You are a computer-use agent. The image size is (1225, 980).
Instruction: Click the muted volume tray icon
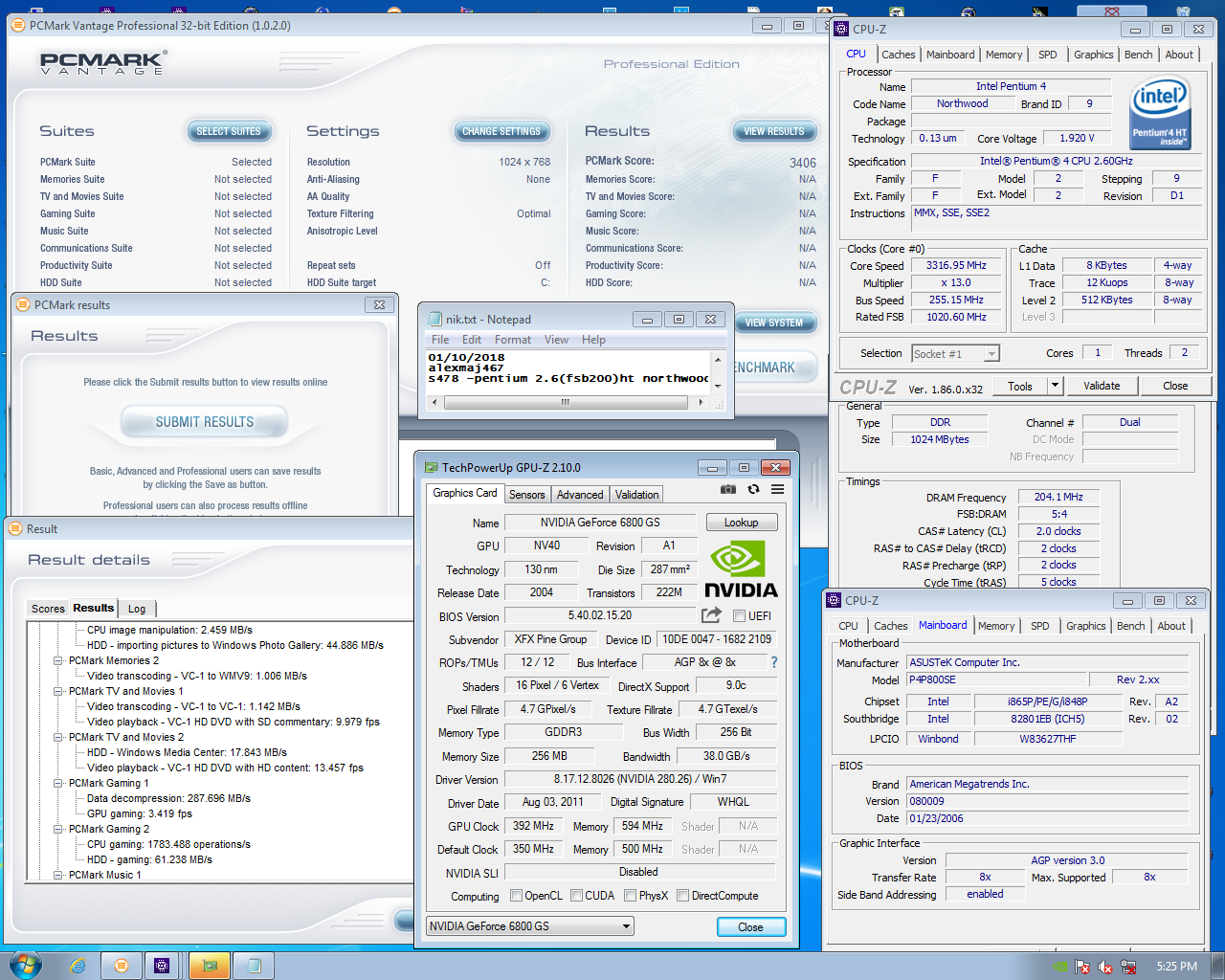[1105, 967]
